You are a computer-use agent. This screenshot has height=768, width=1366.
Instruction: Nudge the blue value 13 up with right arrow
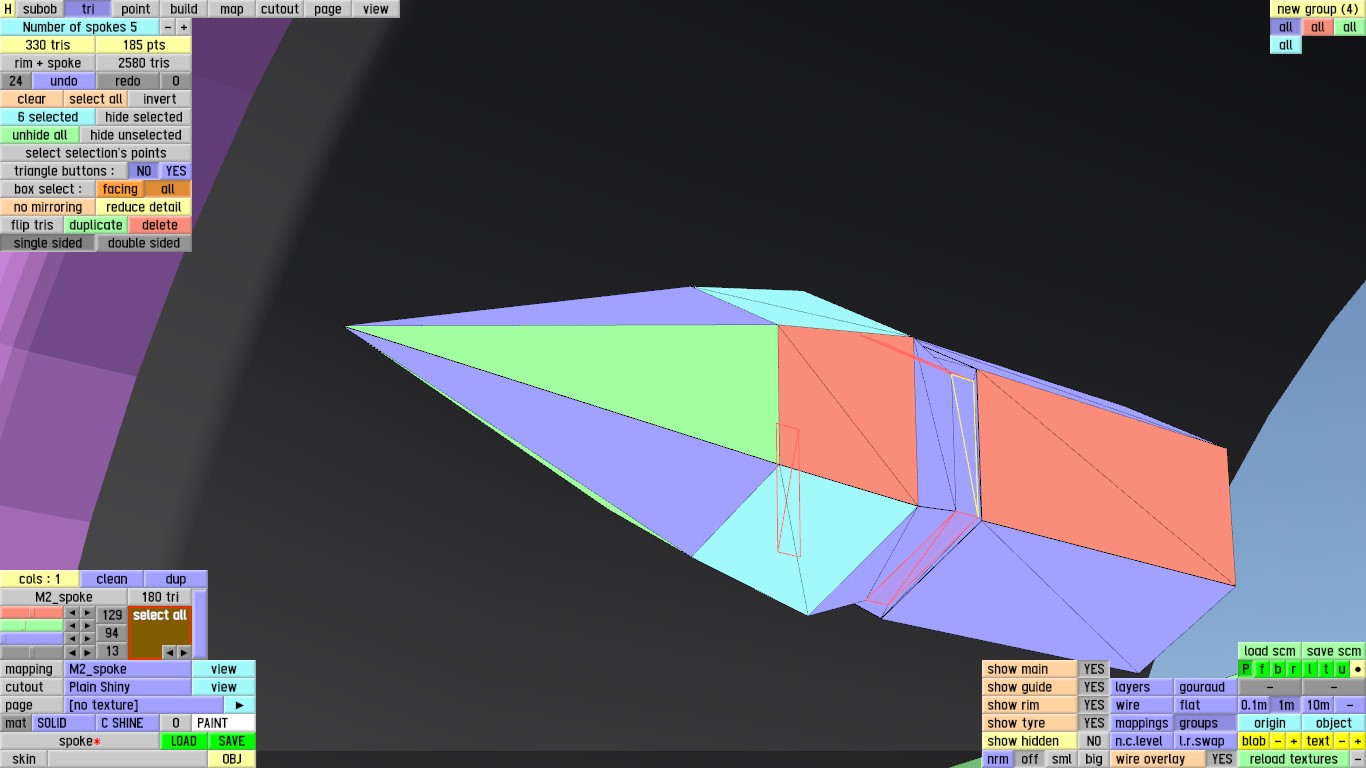click(x=87, y=639)
